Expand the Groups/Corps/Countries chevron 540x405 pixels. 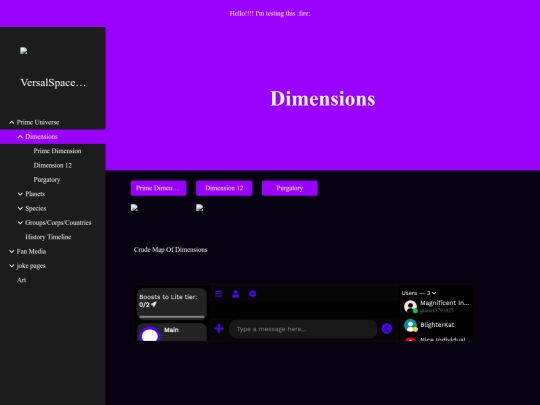click(x=20, y=222)
